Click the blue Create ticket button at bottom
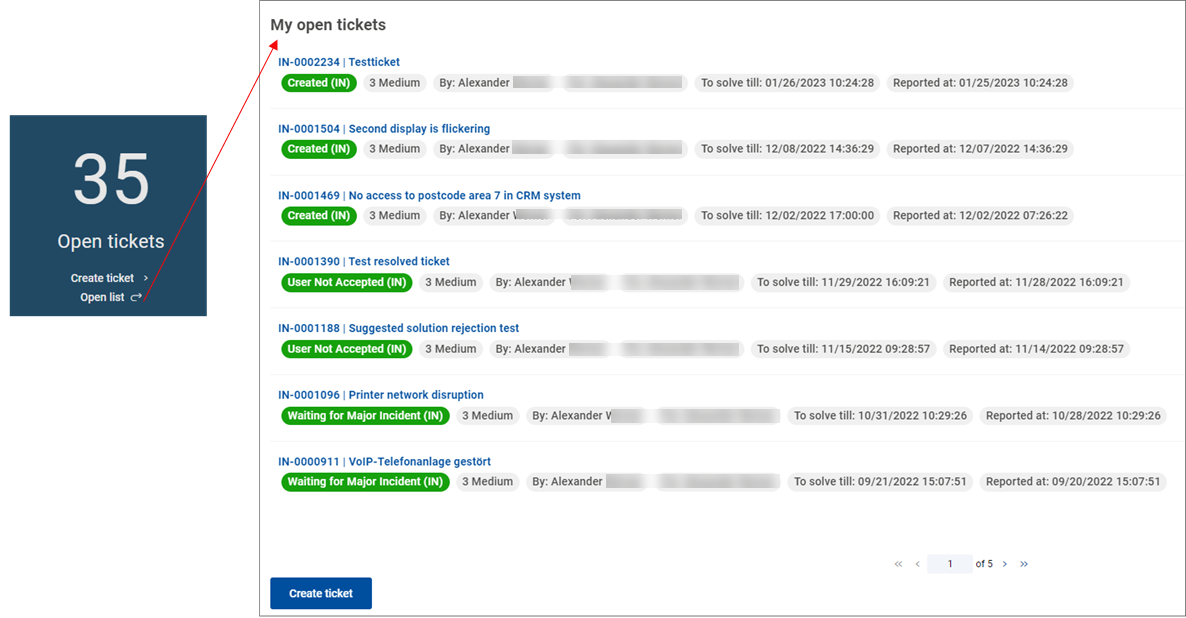 click(x=320, y=593)
